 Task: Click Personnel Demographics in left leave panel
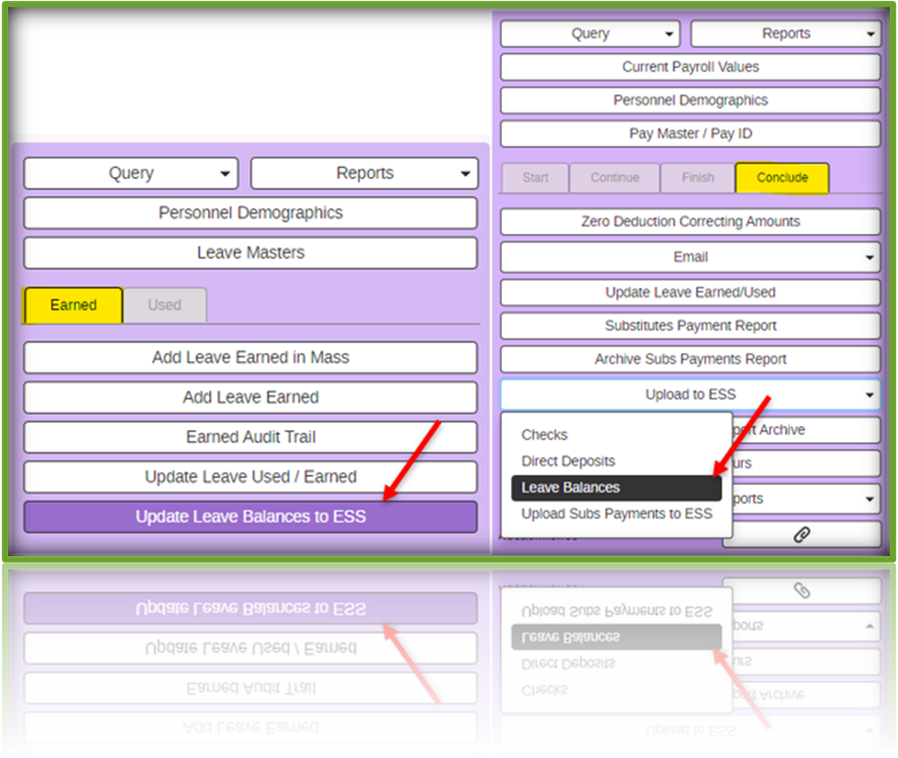[250, 213]
